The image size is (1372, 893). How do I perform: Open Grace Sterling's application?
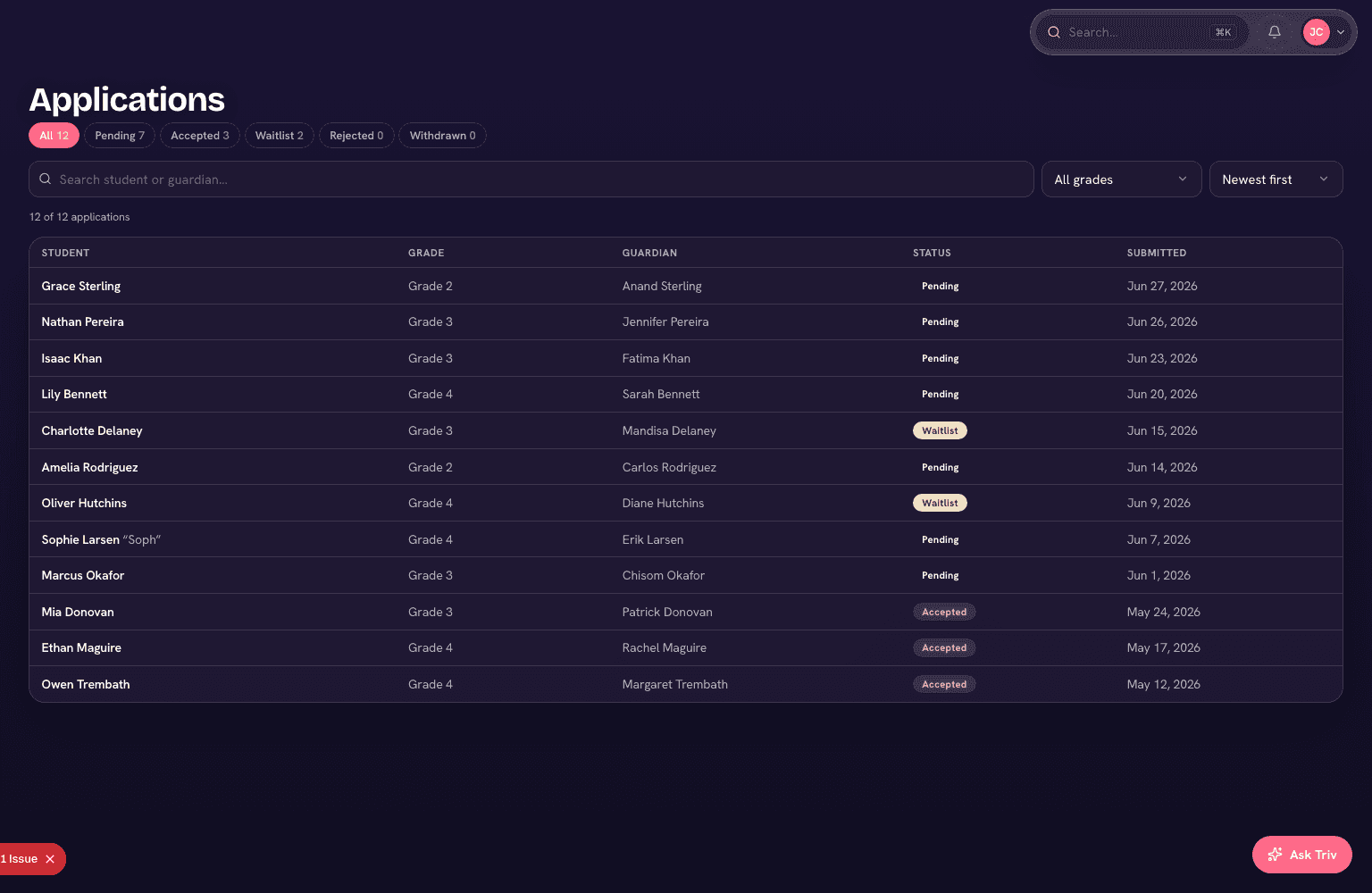coord(686,286)
